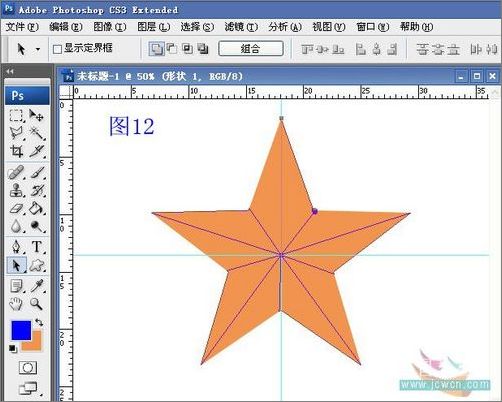Click the 组合 button
This screenshot has height=402, width=502.
(251, 49)
